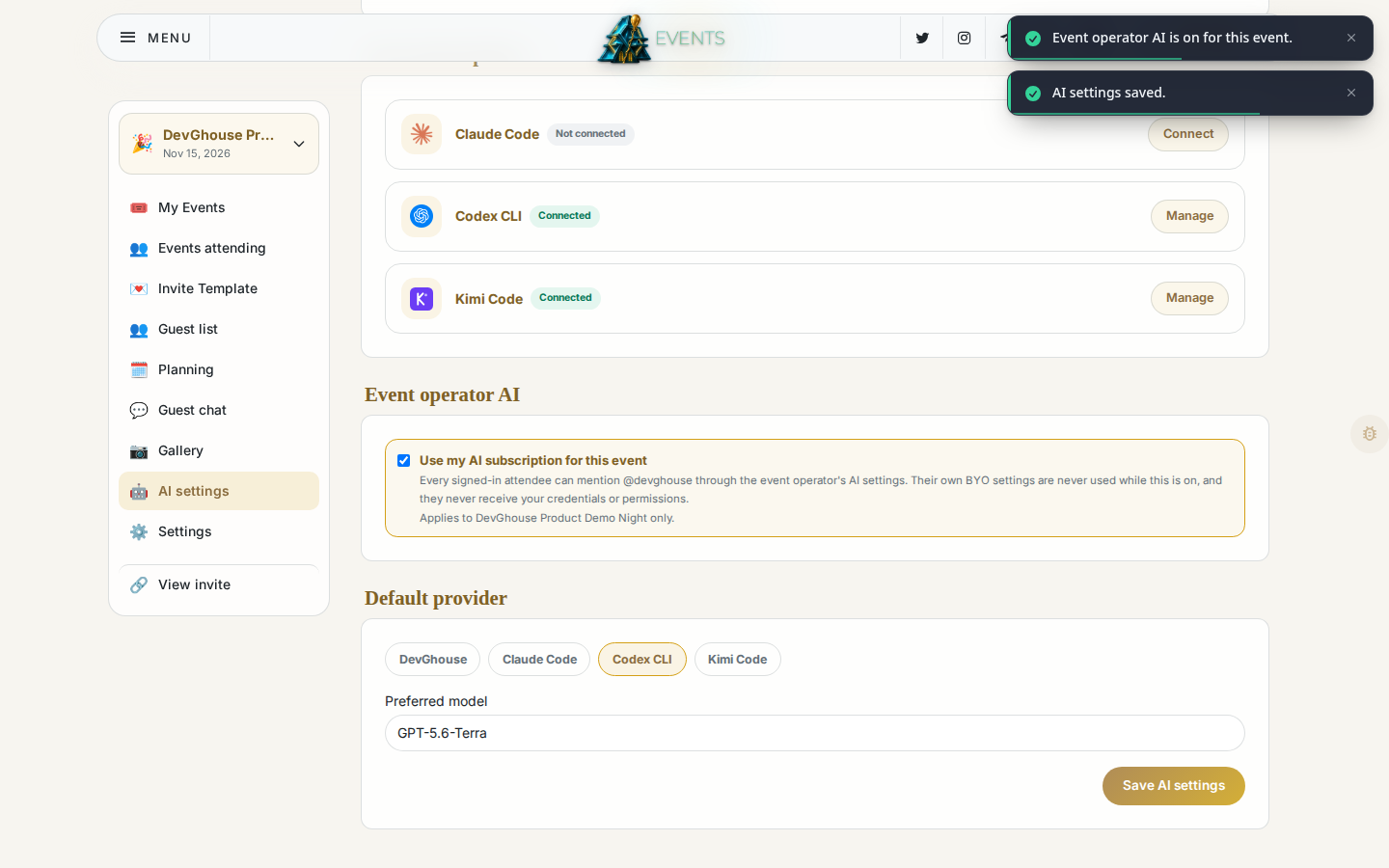Open Events attending in sidebar
The height and width of the screenshot is (868, 1389).
pyautogui.click(x=219, y=248)
